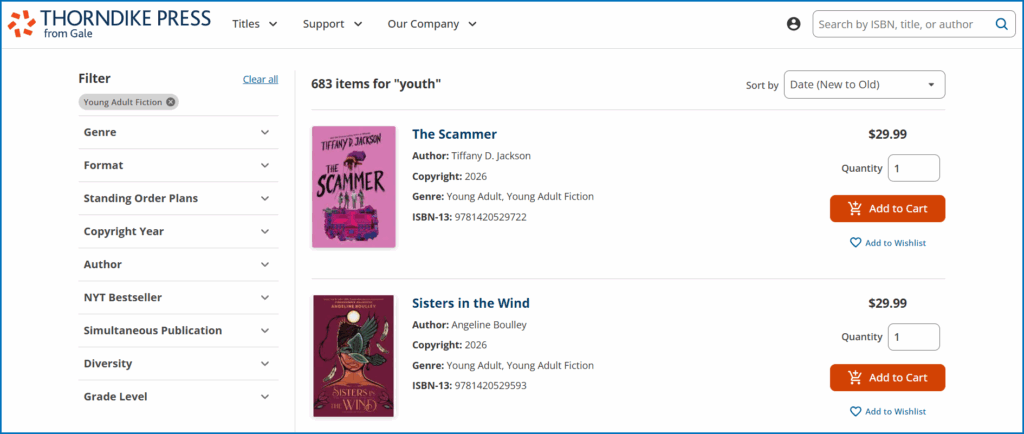
Task: Open the Sort by dropdown
Action: pyautogui.click(x=864, y=85)
